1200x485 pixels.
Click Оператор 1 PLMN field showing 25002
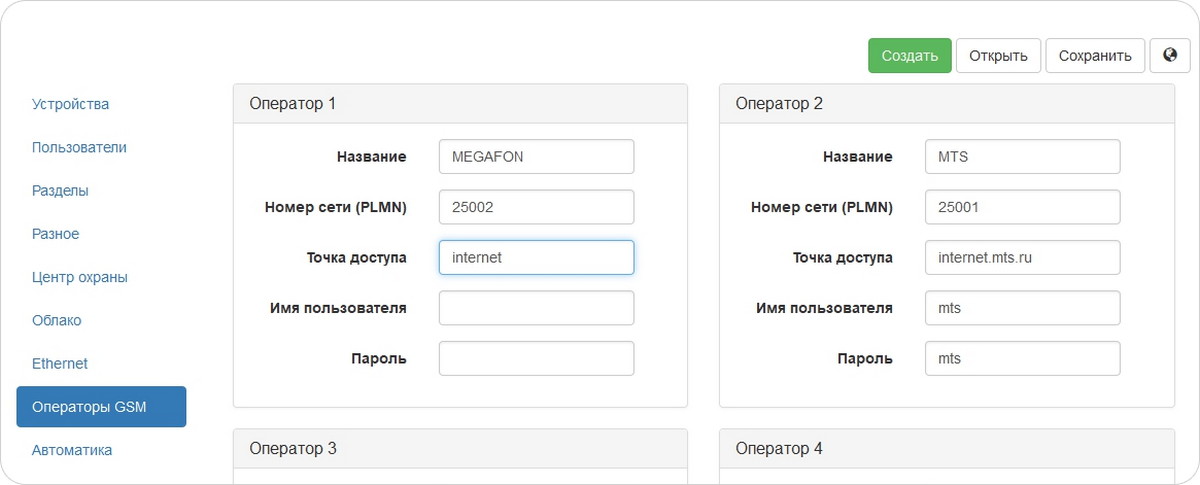click(x=536, y=207)
